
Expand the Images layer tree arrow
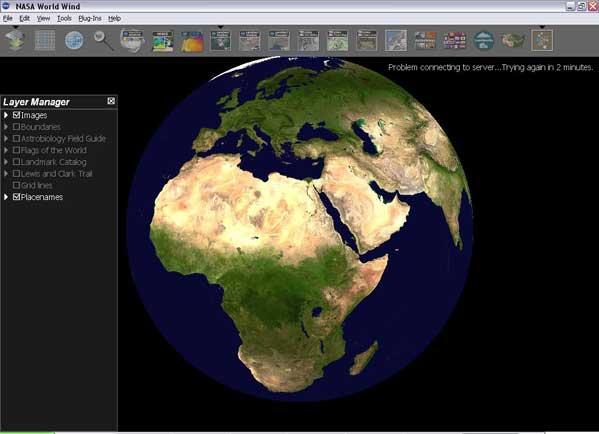[x=6, y=115]
